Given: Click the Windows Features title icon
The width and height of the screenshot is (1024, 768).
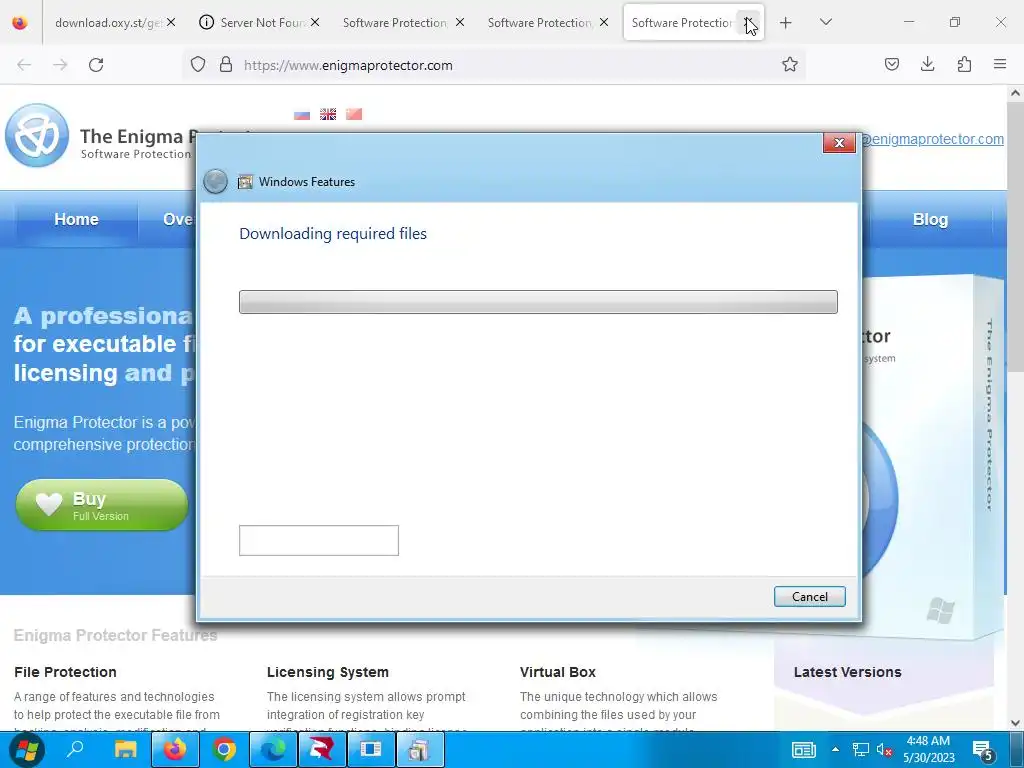Looking at the screenshot, I should click(x=245, y=182).
